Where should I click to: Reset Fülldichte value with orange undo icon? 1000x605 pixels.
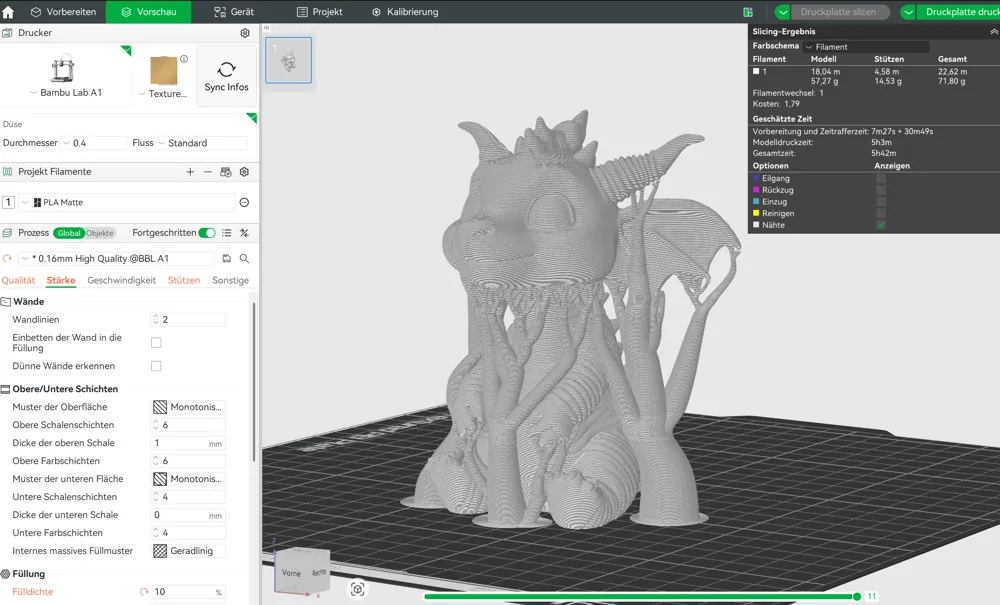click(x=144, y=592)
